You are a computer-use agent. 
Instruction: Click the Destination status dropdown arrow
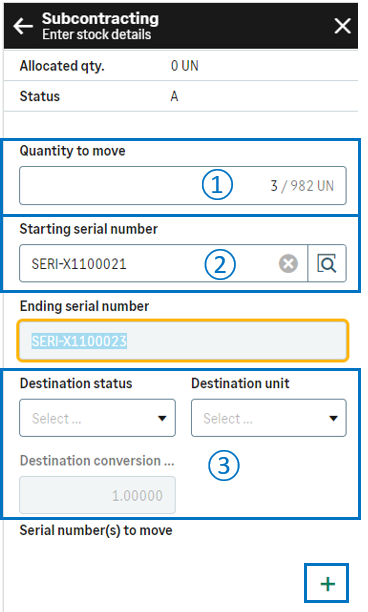point(162,418)
